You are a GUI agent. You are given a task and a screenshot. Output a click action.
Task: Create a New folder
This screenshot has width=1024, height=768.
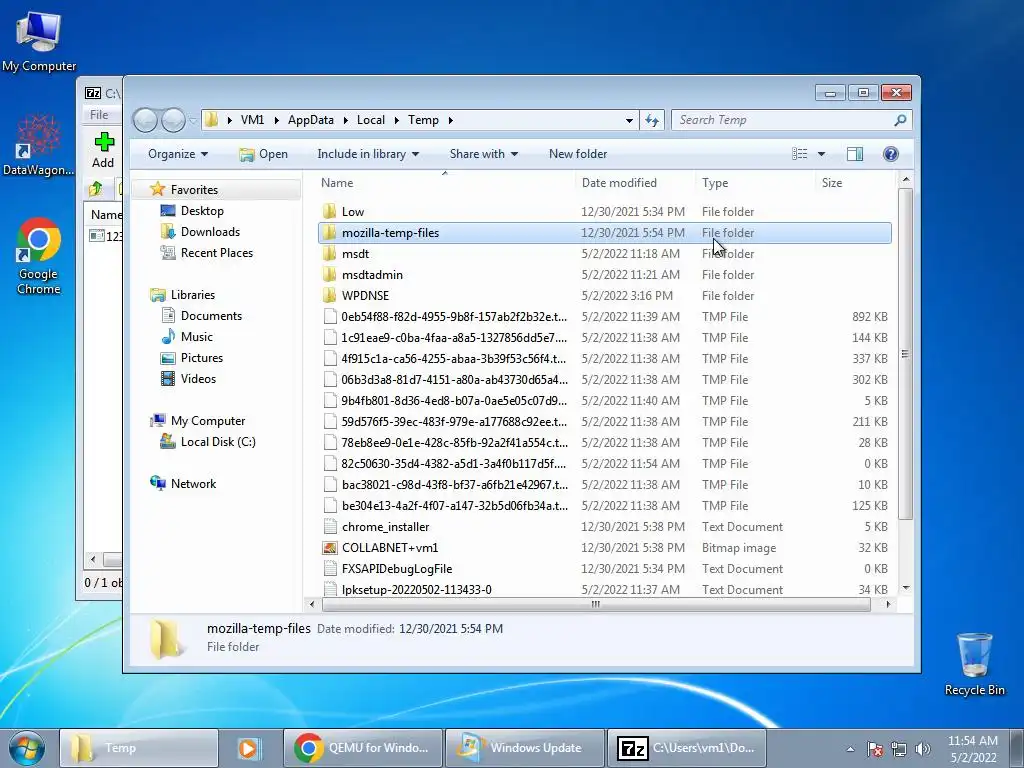pos(578,154)
